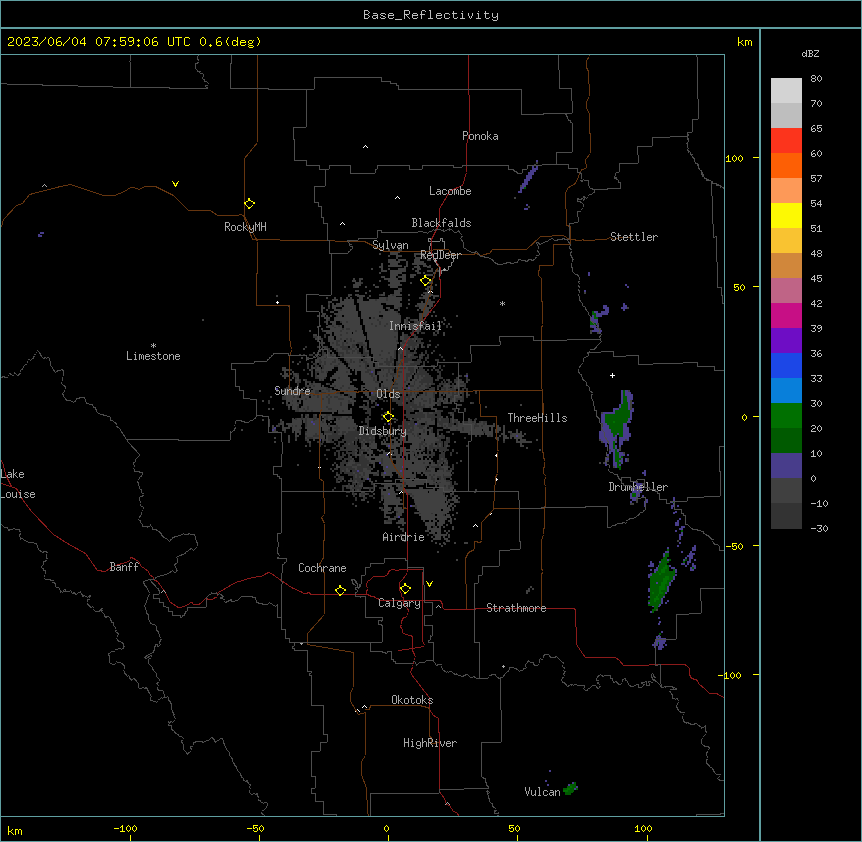The height and width of the screenshot is (842, 862).
Task: Select the pink 45-42 dBZ legend color
Action: coord(786,290)
